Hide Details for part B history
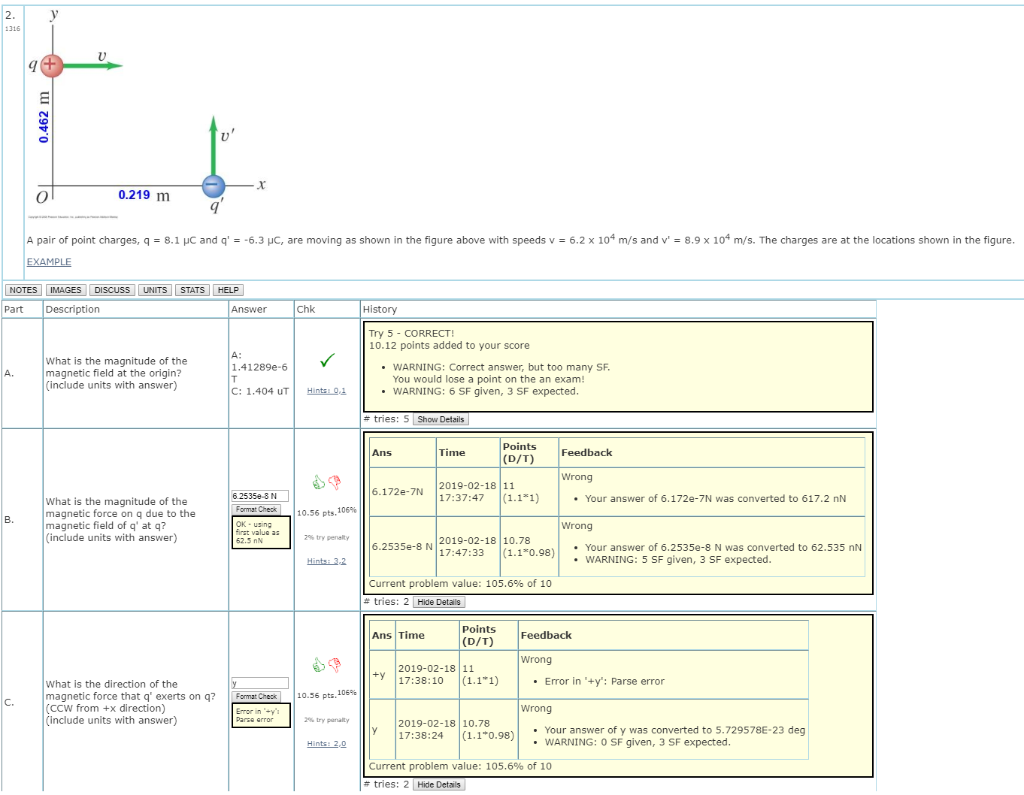The image size is (1024, 795). [439, 602]
